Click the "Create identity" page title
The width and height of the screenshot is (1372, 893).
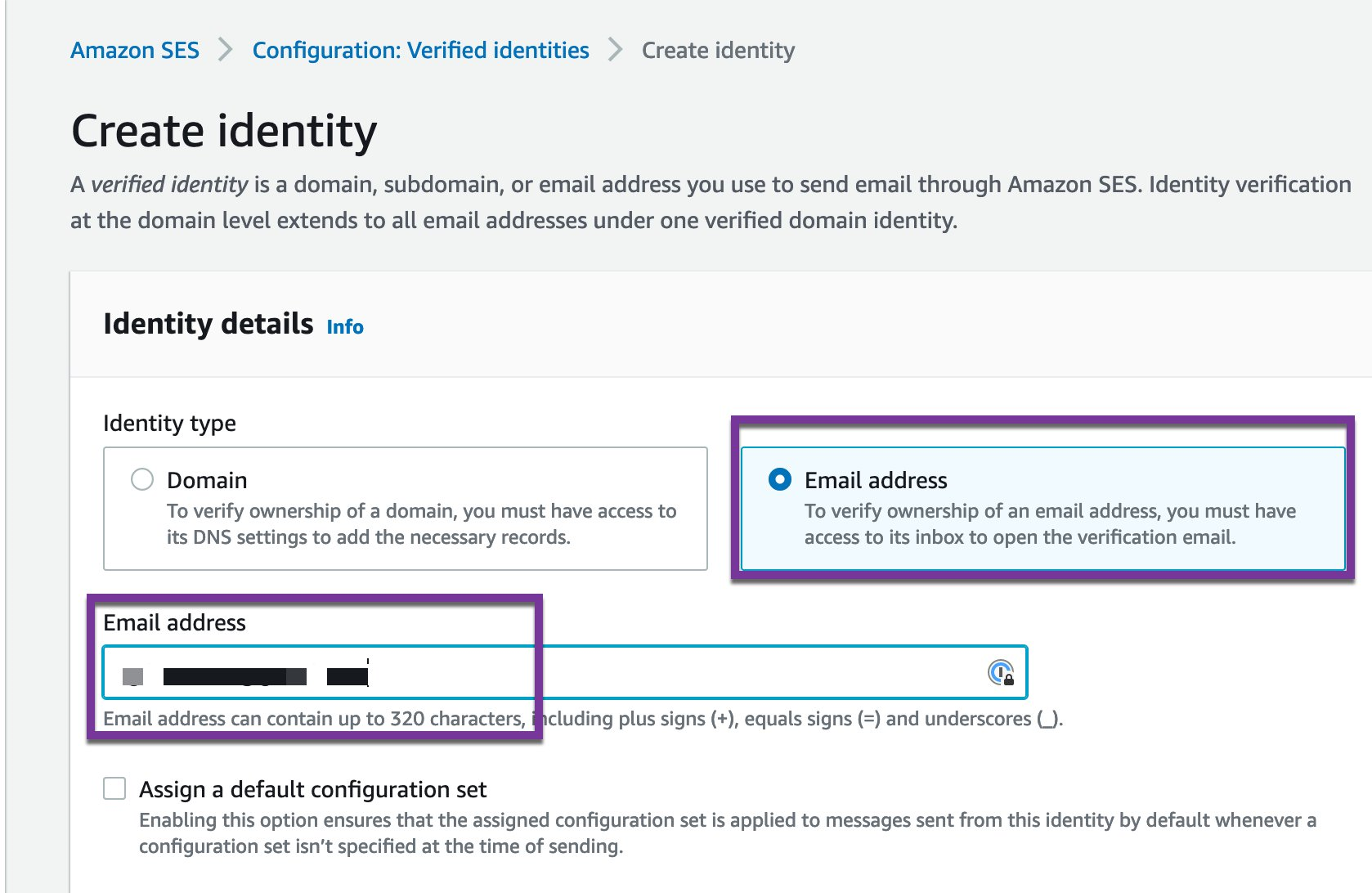223,129
